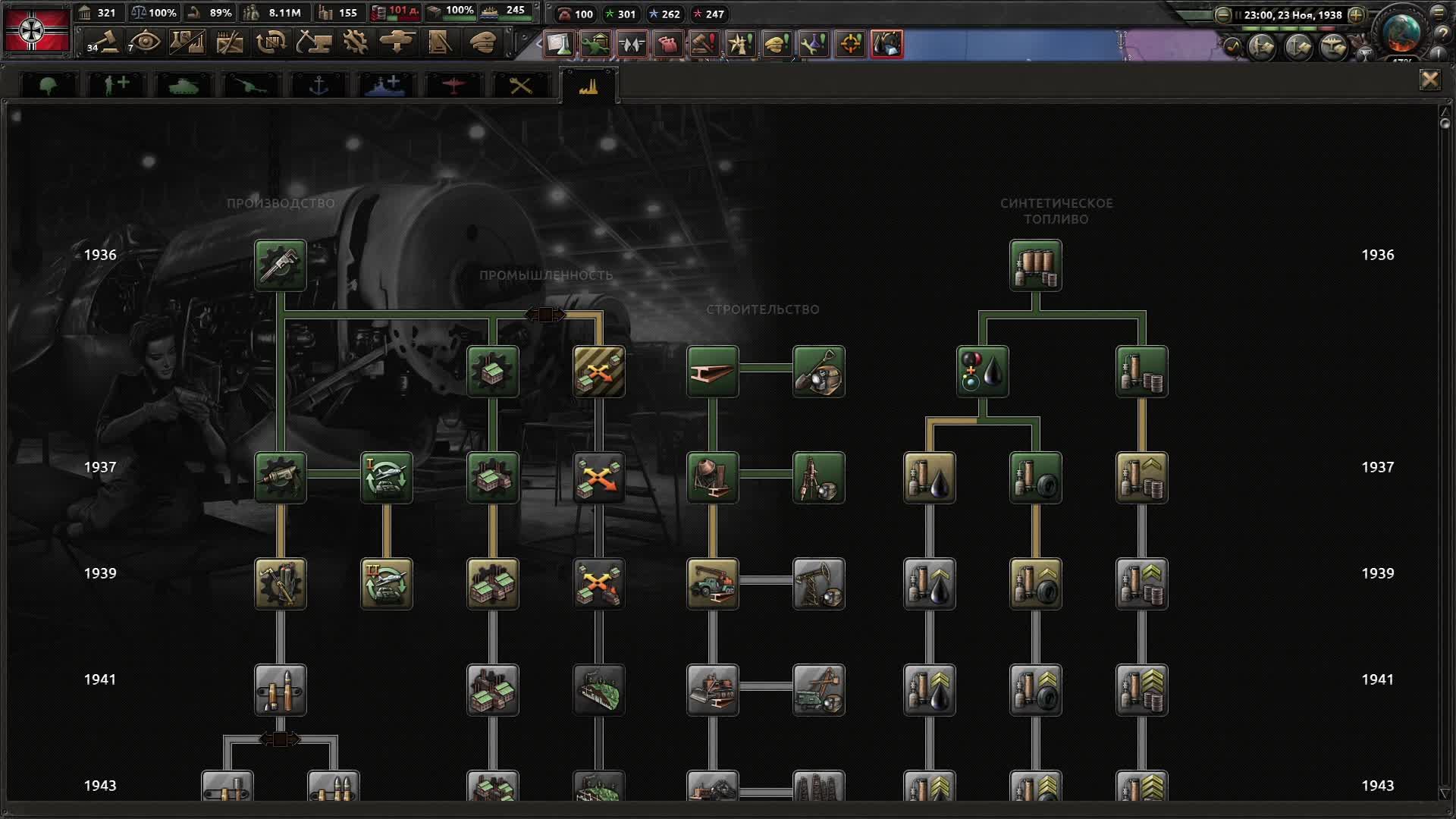Pause the game by clicking the date display

1292,14
